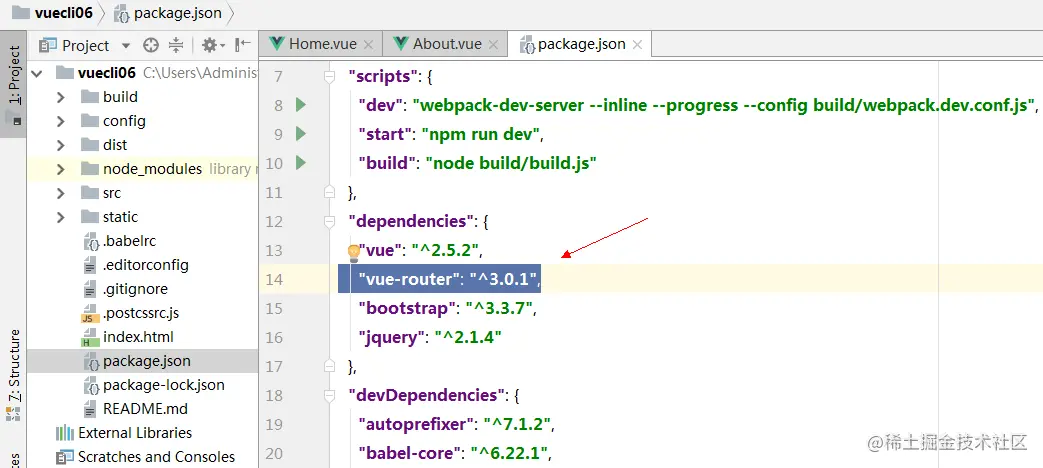The width and height of the screenshot is (1043, 468).
Task: Run the dev script at line 8
Action: coord(301,104)
